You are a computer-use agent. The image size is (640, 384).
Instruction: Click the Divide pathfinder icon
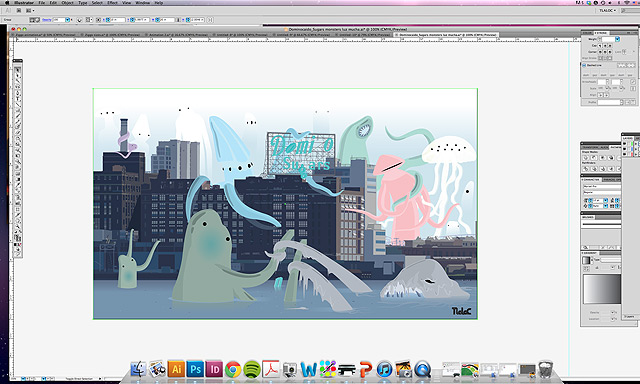click(x=586, y=169)
